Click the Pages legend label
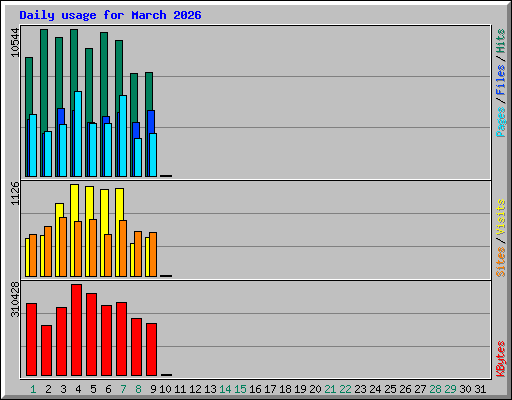The width and height of the screenshot is (512, 400). tap(500, 122)
